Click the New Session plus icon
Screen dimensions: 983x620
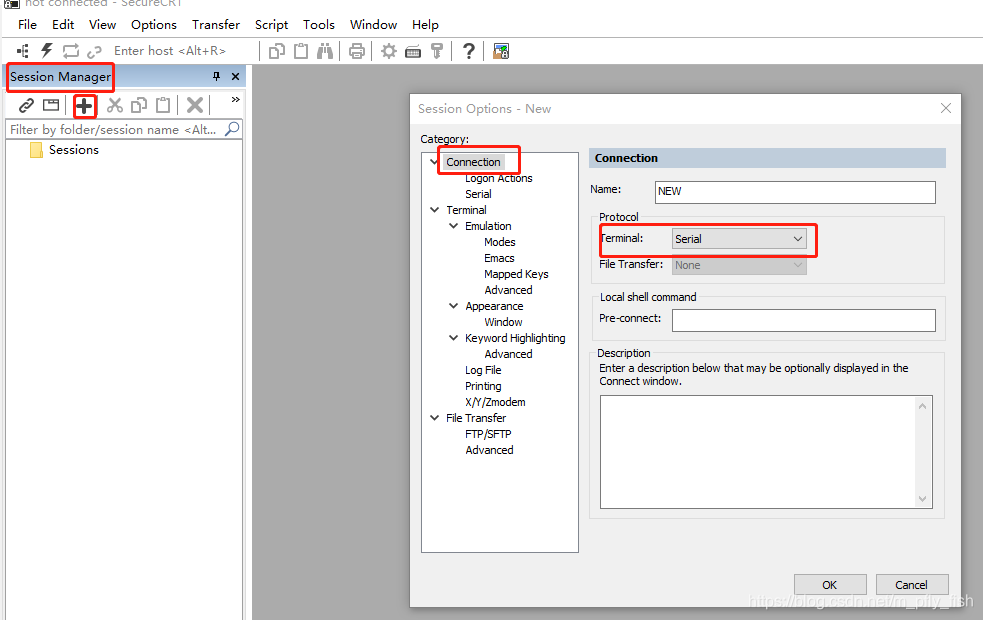tap(85, 106)
